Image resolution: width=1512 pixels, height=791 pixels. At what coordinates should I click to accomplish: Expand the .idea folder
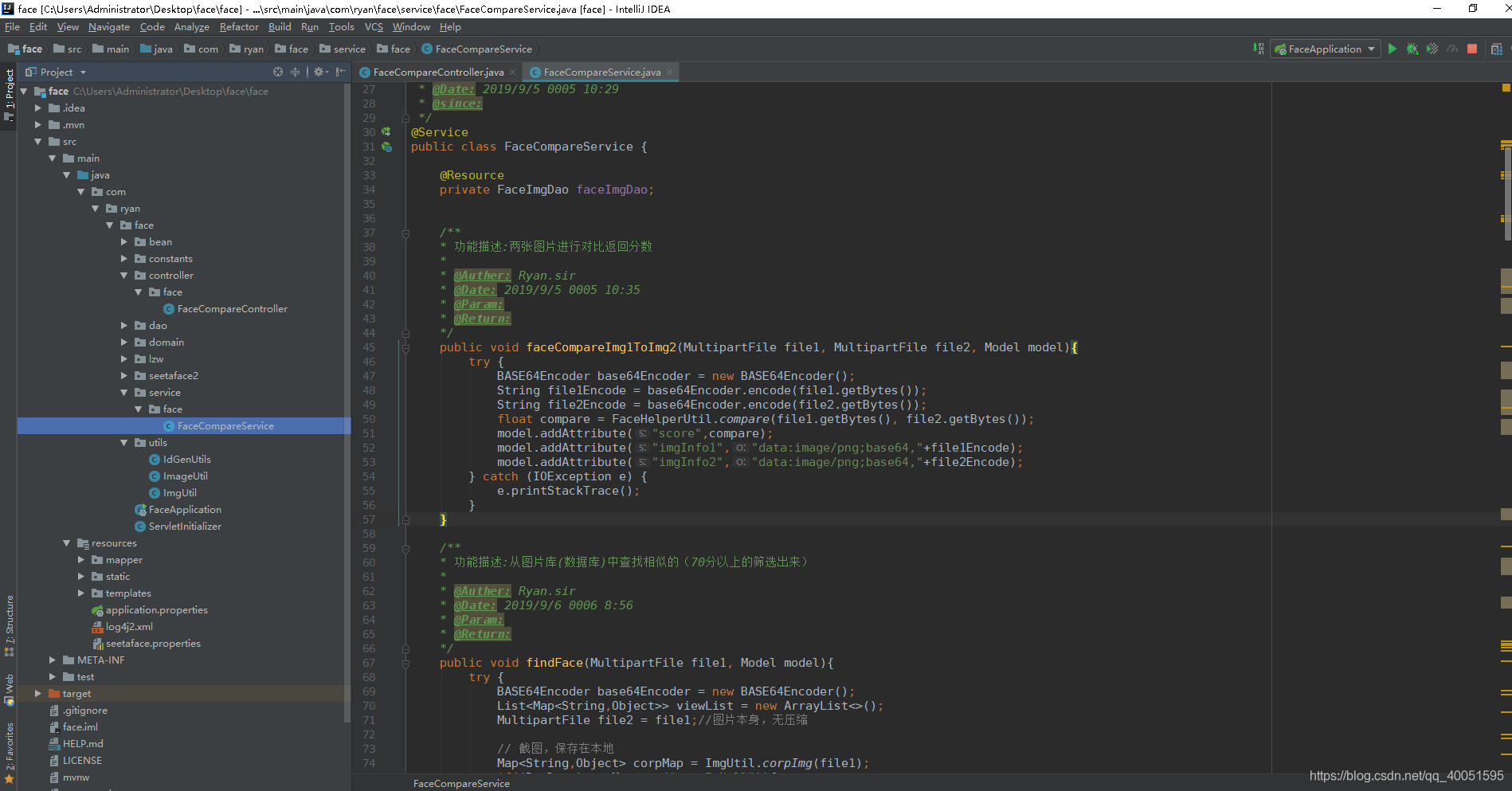coord(37,108)
